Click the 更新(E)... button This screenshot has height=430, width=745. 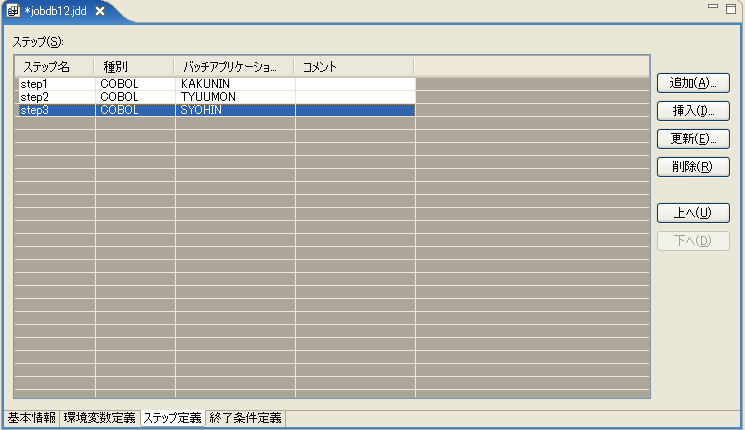point(693,139)
